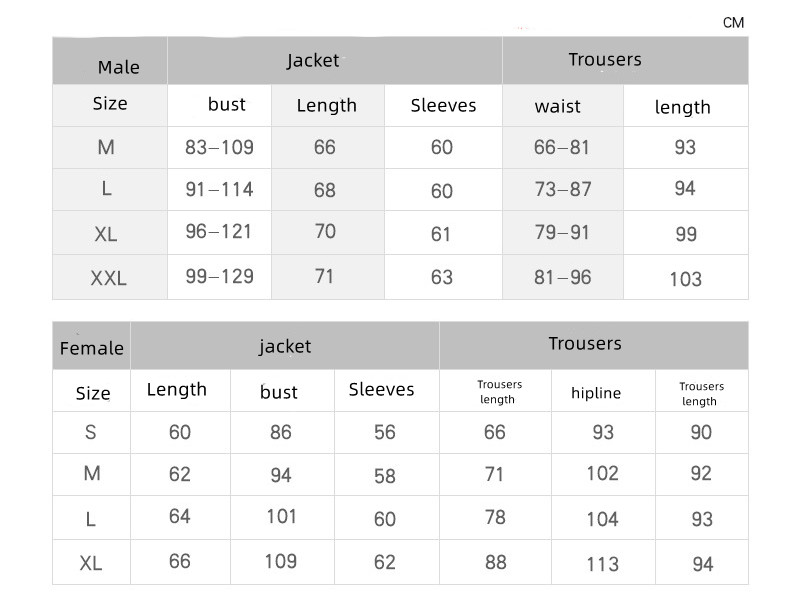Image resolution: width=800 pixels, height=592 pixels.
Task: Select the 73–87 waist value cell
Action: point(562,190)
